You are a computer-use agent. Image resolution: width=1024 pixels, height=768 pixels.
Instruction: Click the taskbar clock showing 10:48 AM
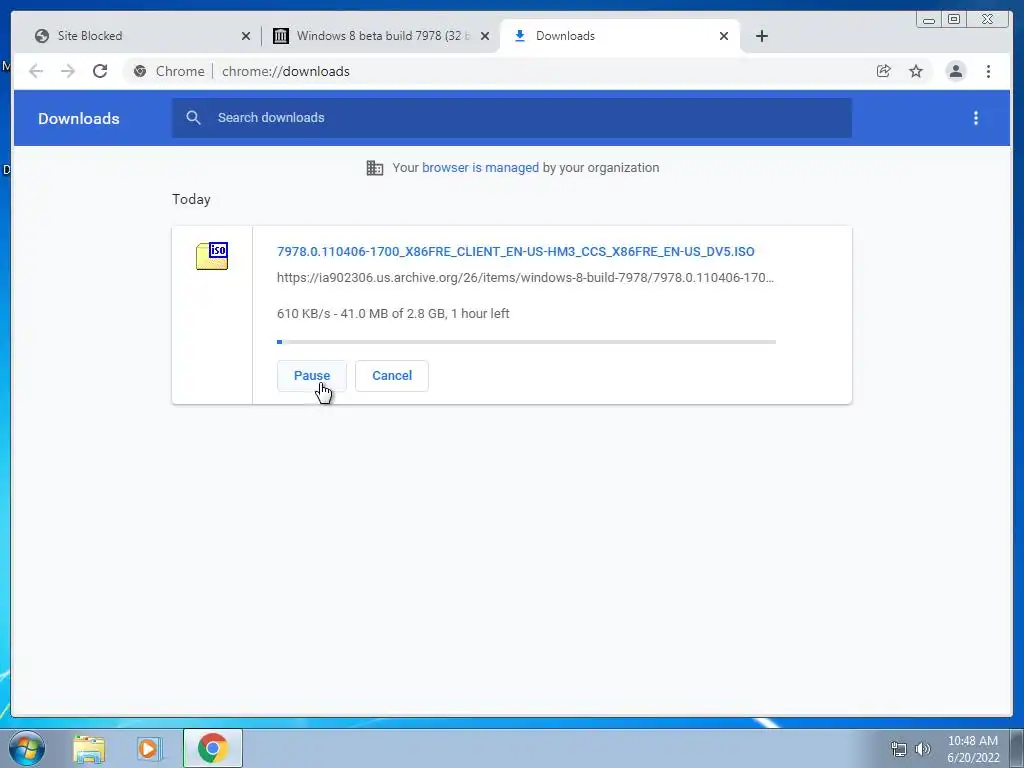973,749
